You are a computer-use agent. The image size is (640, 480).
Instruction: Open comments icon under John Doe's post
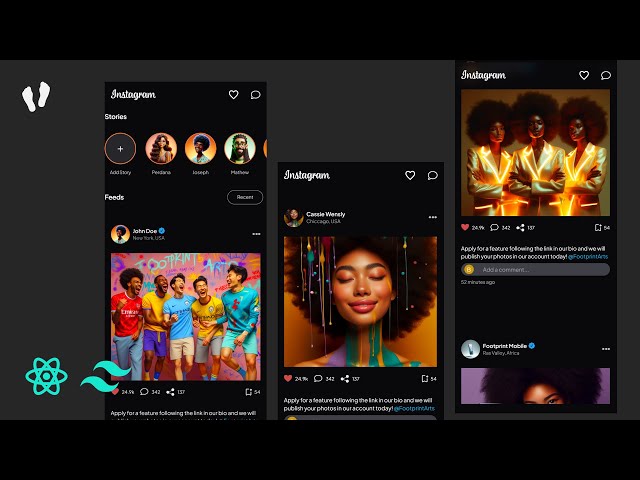tap(144, 391)
